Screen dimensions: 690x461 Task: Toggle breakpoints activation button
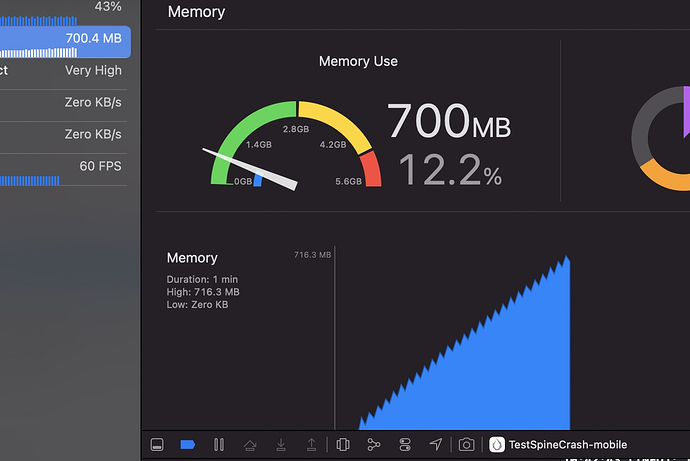pyautogui.click(x=188, y=445)
